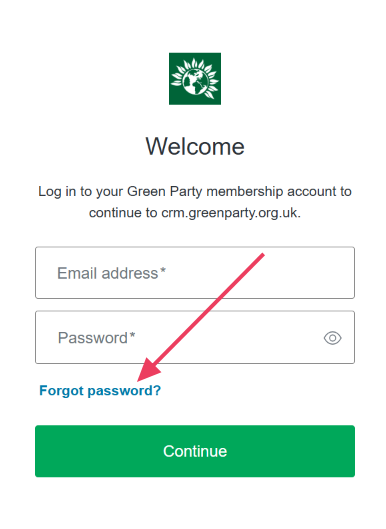
Task: Show password using the eye icon
Action: (x=332, y=338)
